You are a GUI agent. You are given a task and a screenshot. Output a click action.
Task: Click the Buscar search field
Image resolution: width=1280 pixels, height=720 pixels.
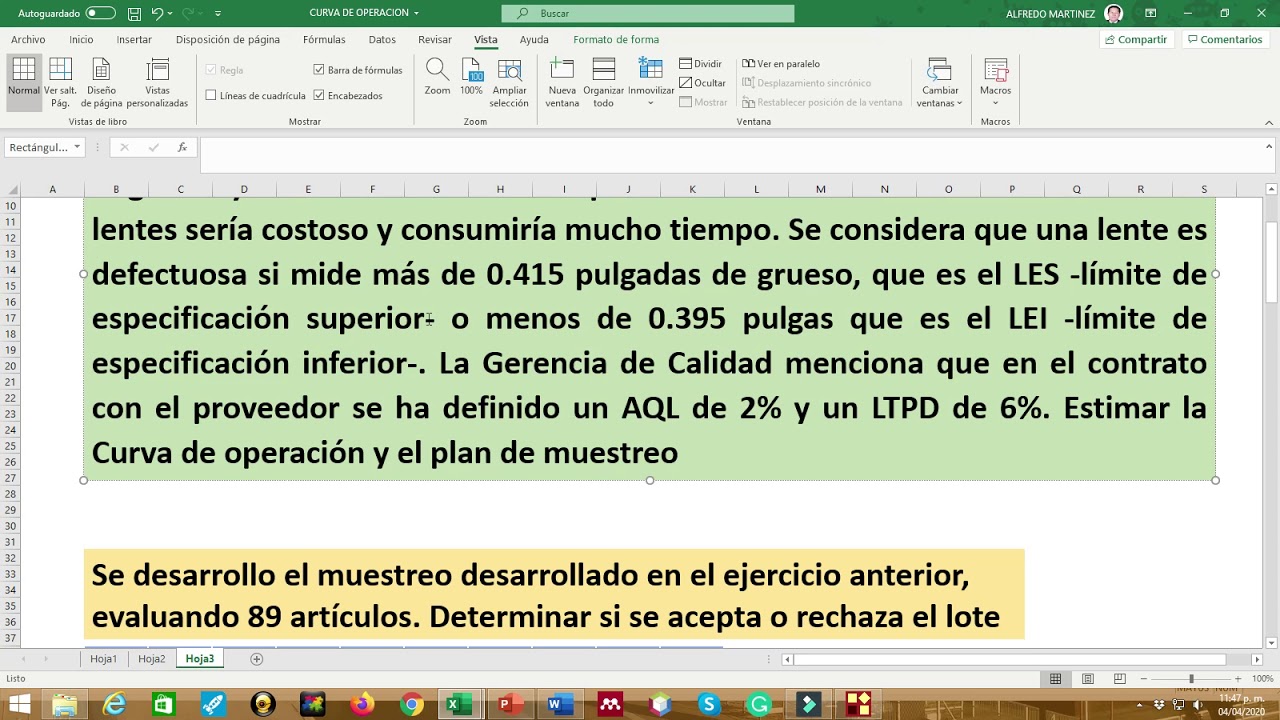(648, 13)
